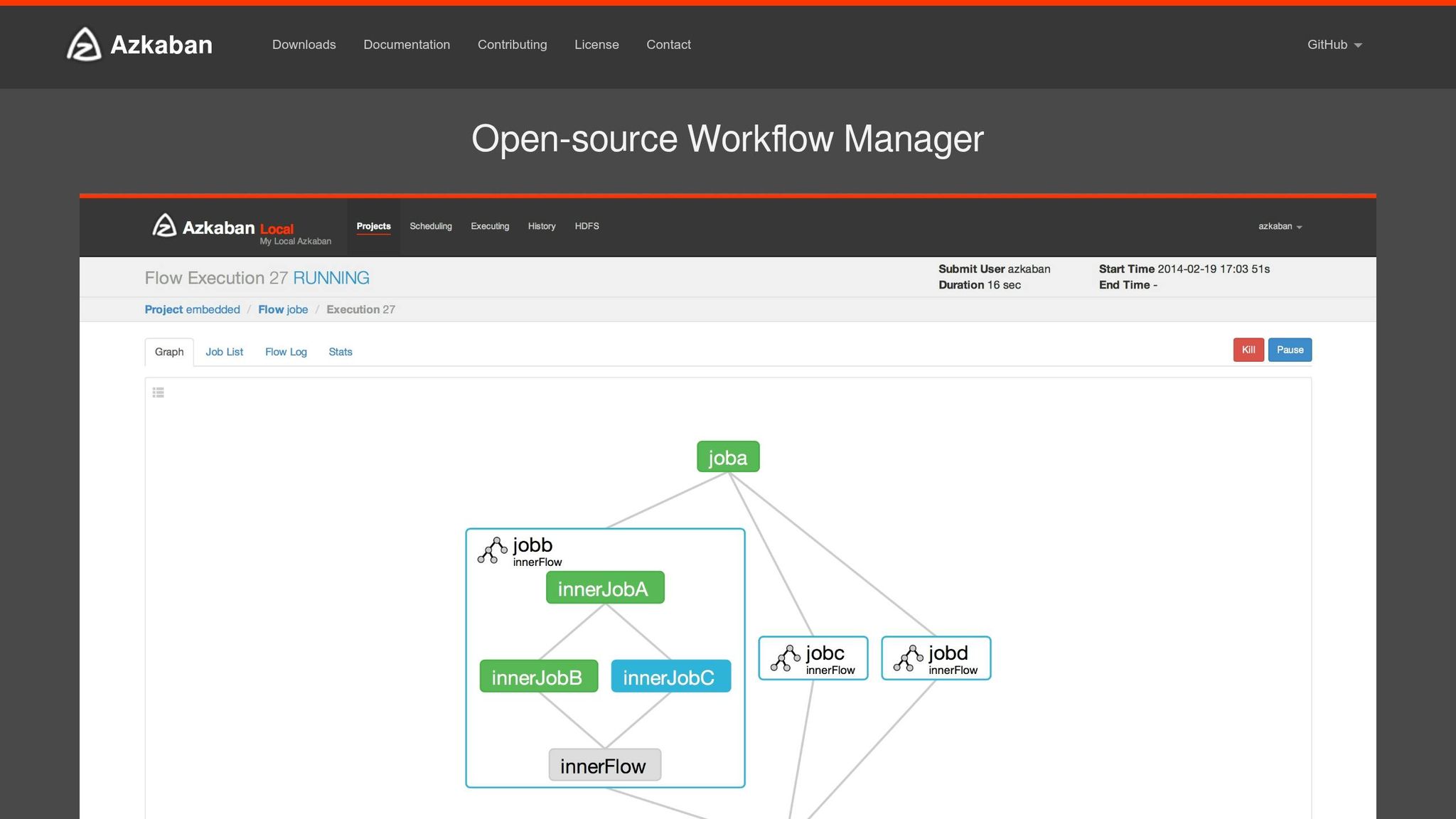1456x819 pixels.
Task: Click the red Kill button
Action: [1248, 350]
